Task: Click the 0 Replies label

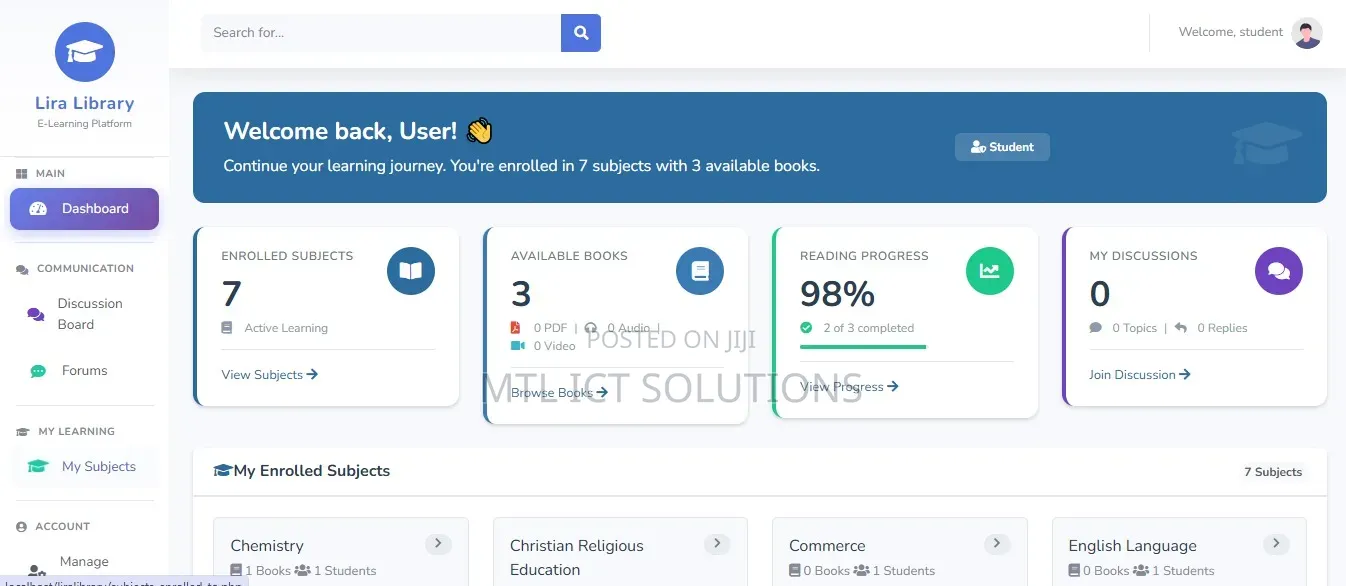Action: click(1222, 328)
